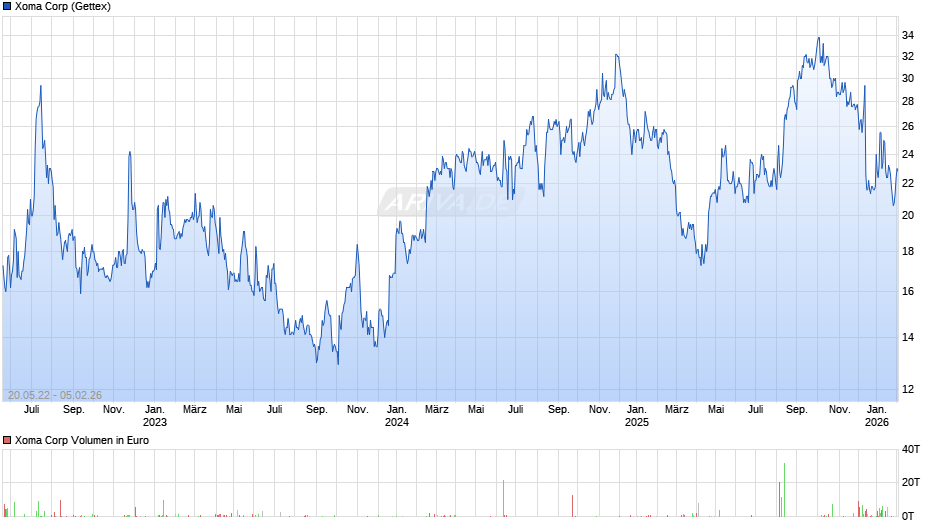This screenshot has height=526, width=940.
Task: Click the volume axis label 0T
Action: click(x=908, y=516)
